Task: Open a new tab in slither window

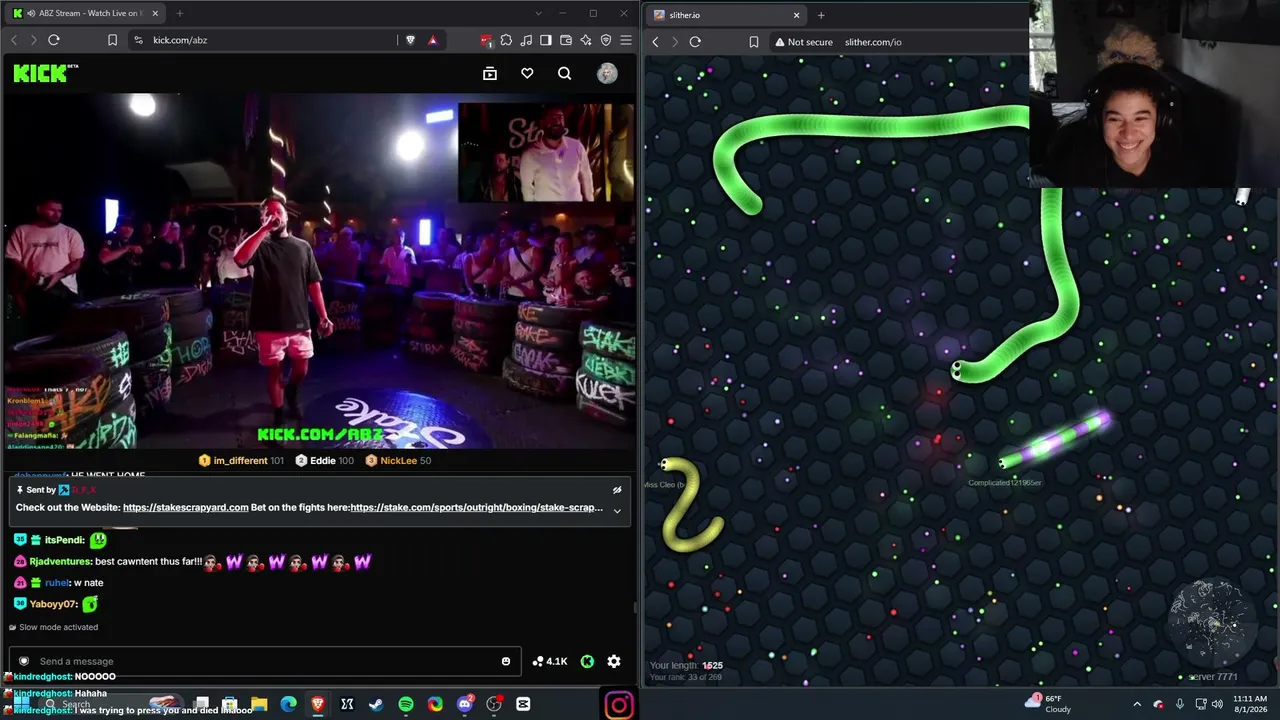Action: click(821, 15)
